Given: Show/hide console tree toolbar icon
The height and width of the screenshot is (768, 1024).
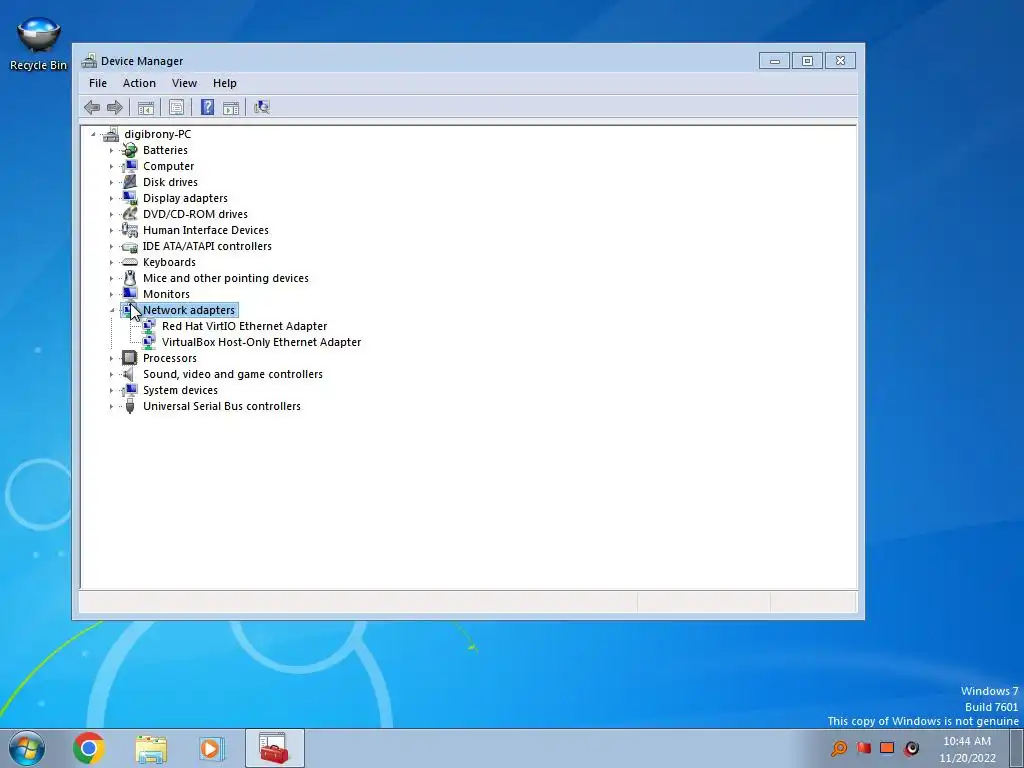Looking at the screenshot, I should tap(146, 108).
